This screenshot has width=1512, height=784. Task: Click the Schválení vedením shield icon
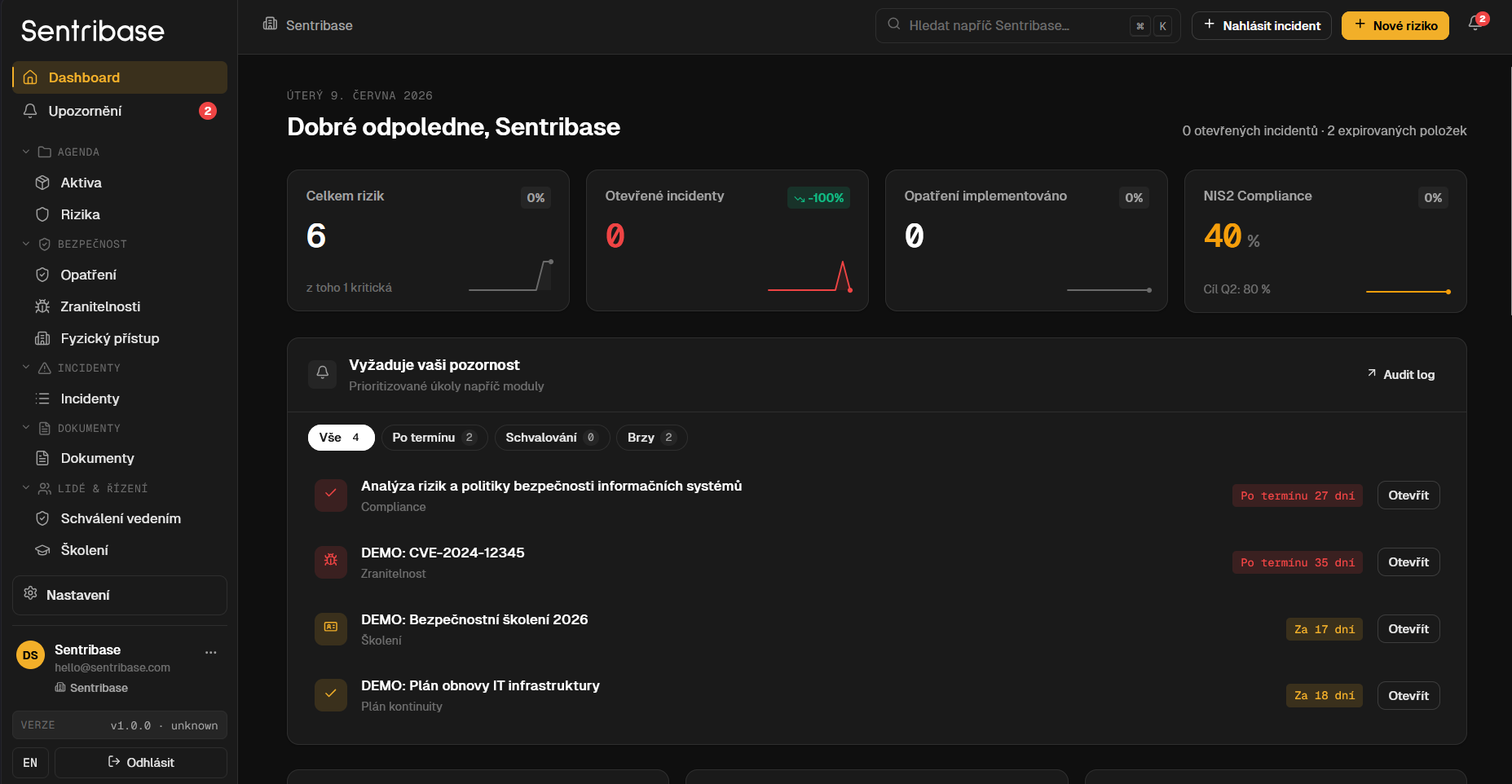42,518
